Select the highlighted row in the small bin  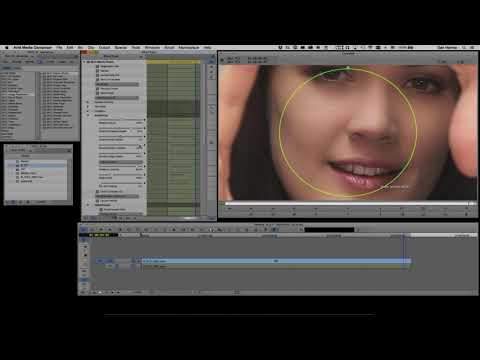[37, 165]
